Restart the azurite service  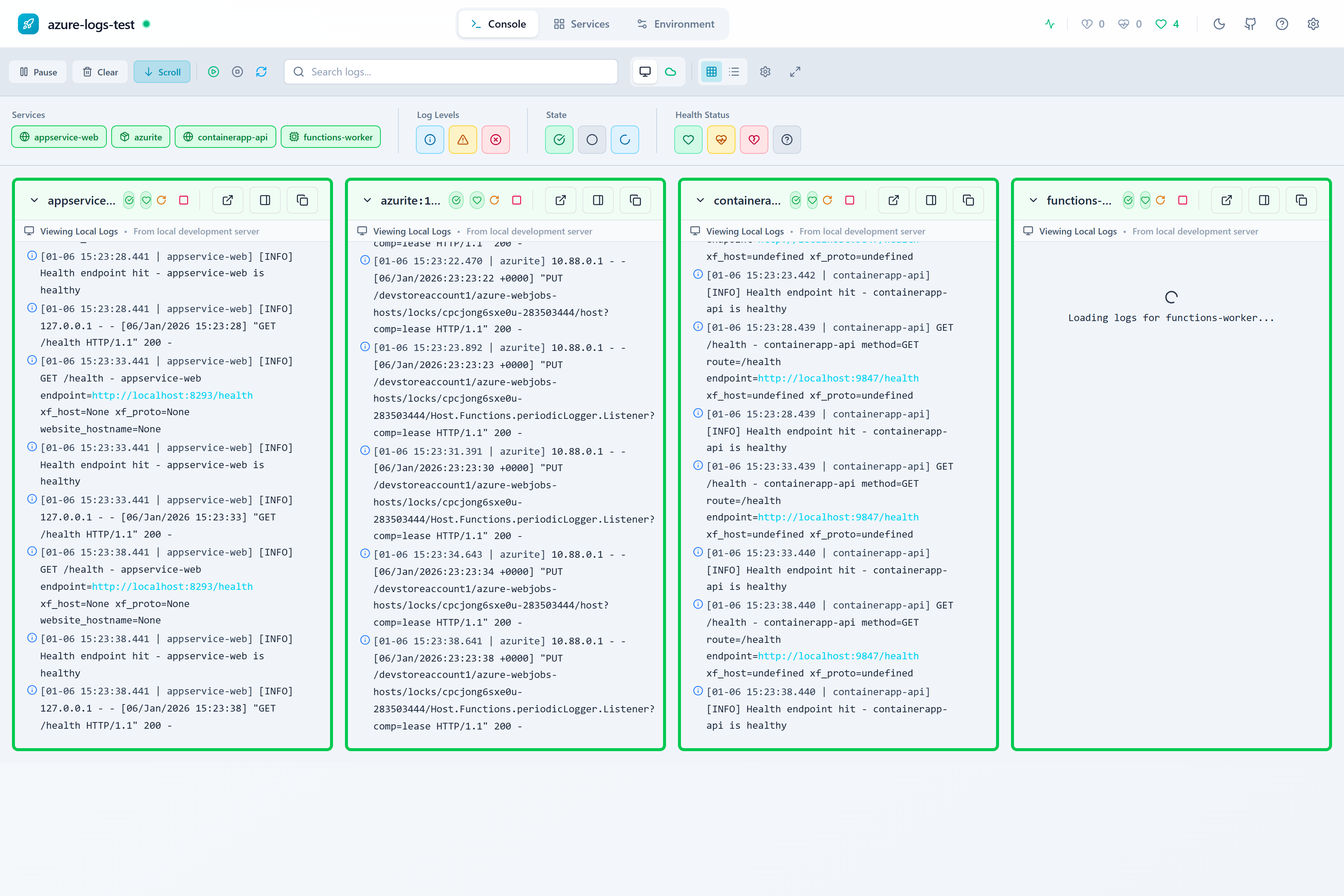tap(495, 200)
